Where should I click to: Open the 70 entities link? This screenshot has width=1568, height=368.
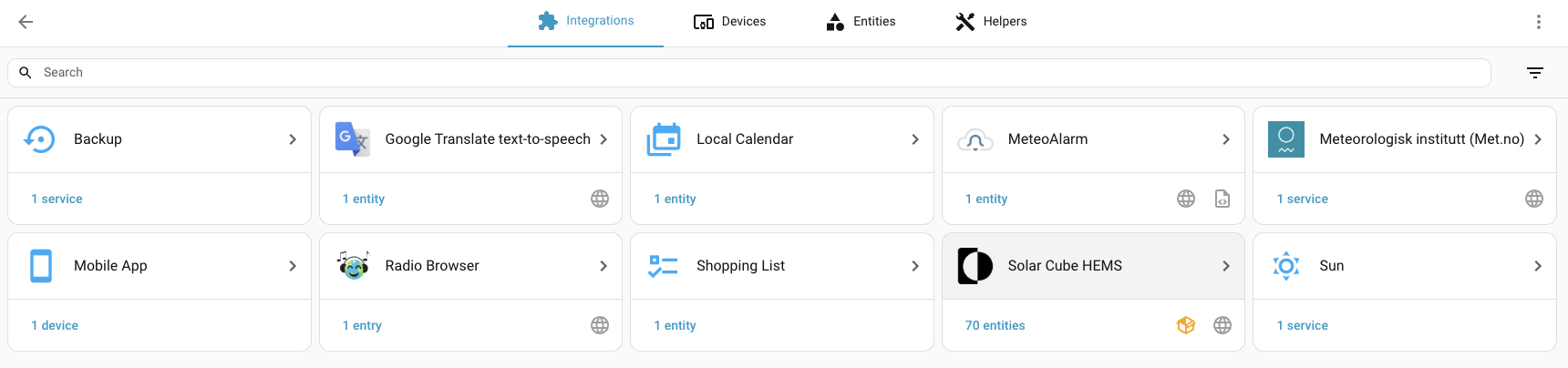coord(995,325)
